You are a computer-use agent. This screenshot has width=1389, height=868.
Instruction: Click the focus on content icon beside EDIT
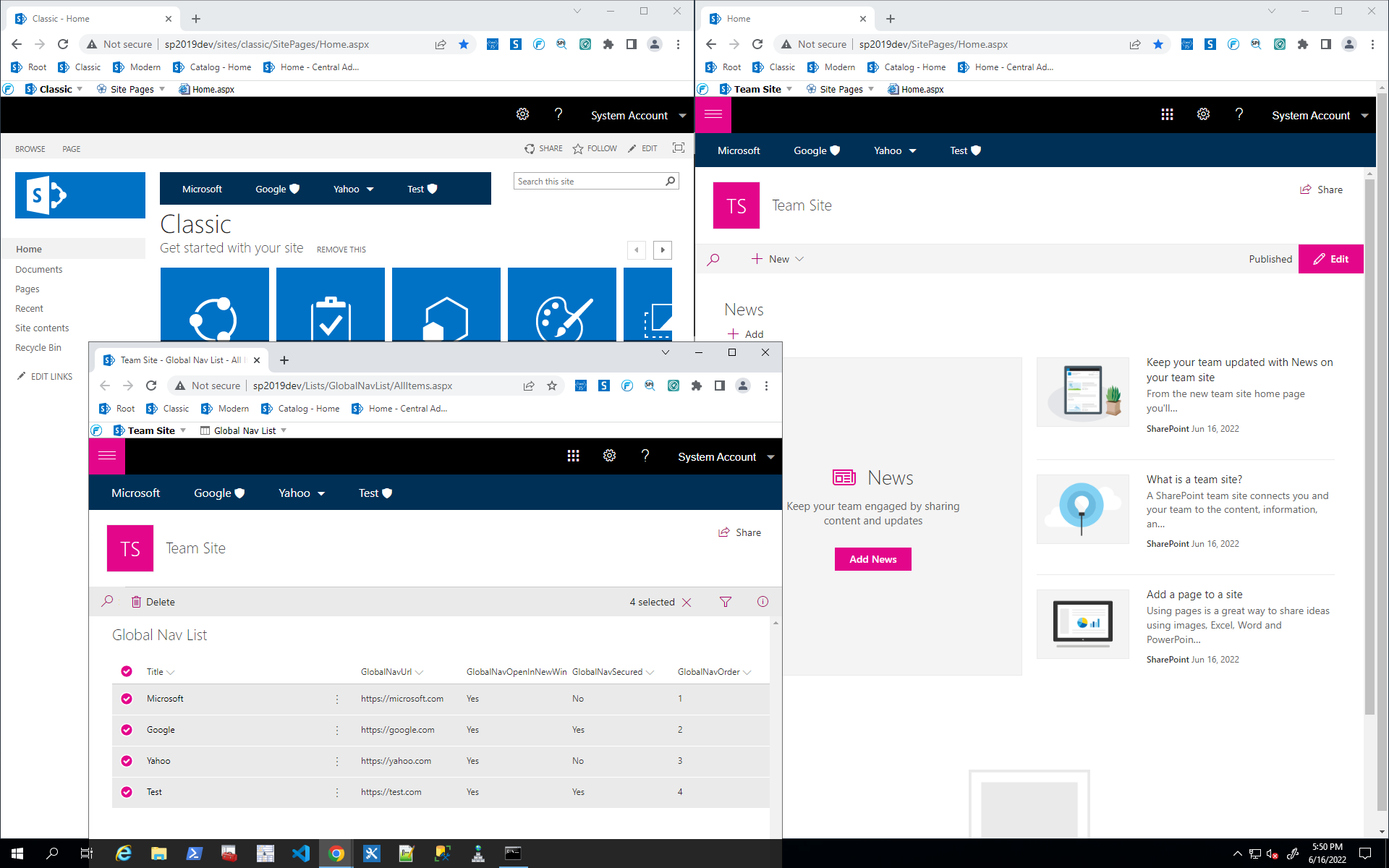678,148
